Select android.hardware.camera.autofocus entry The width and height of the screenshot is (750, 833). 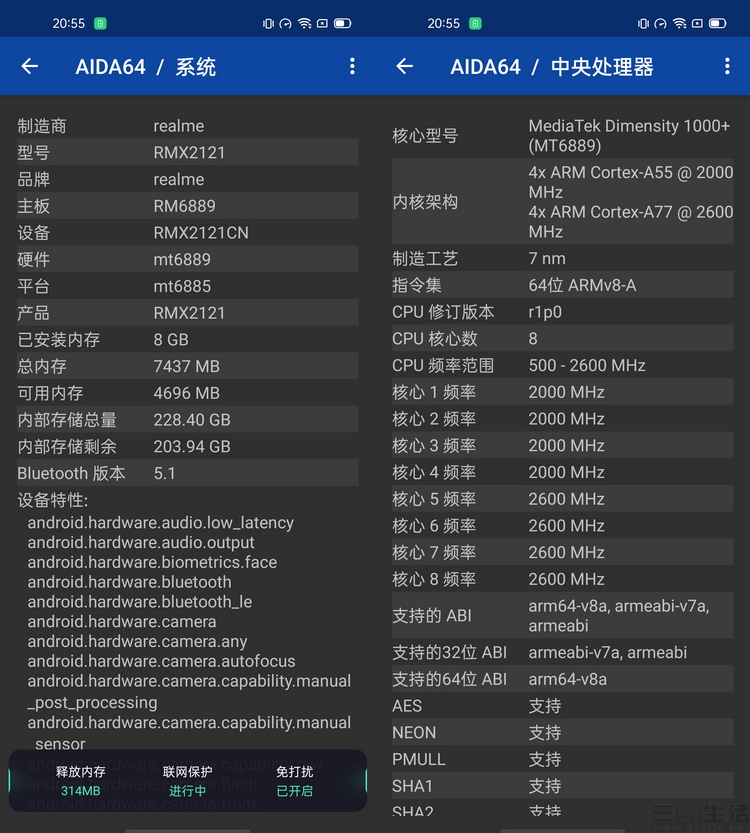pyautogui.click(x=161, y=661)
